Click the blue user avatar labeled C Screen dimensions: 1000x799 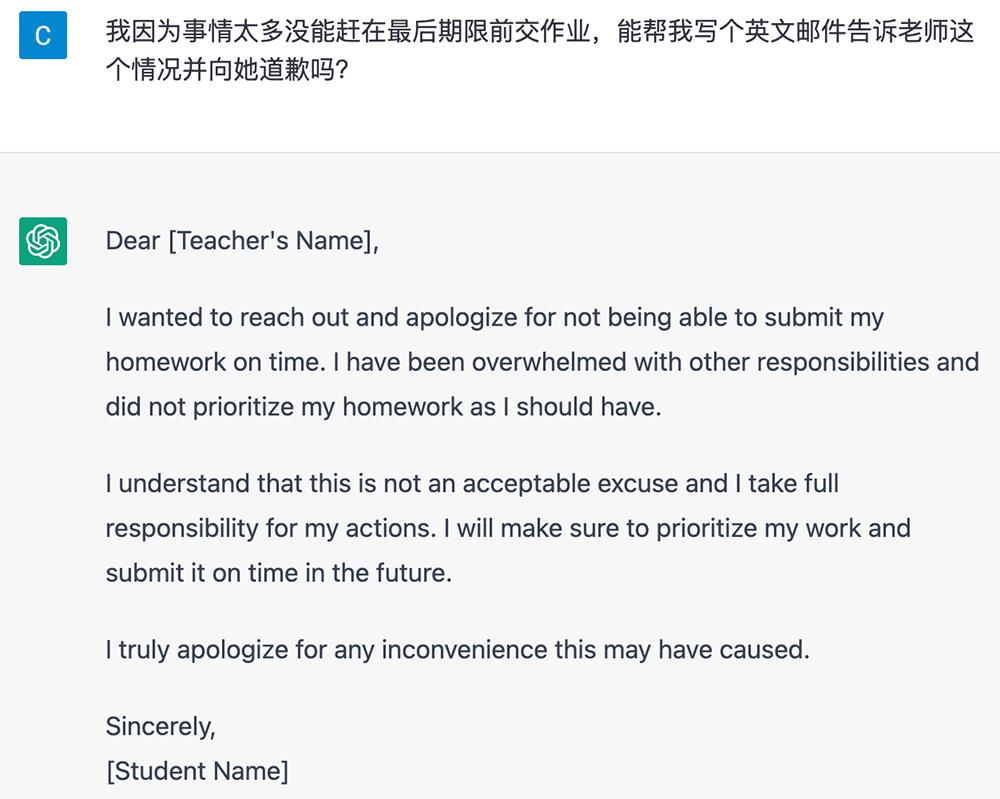coord(42,35)
